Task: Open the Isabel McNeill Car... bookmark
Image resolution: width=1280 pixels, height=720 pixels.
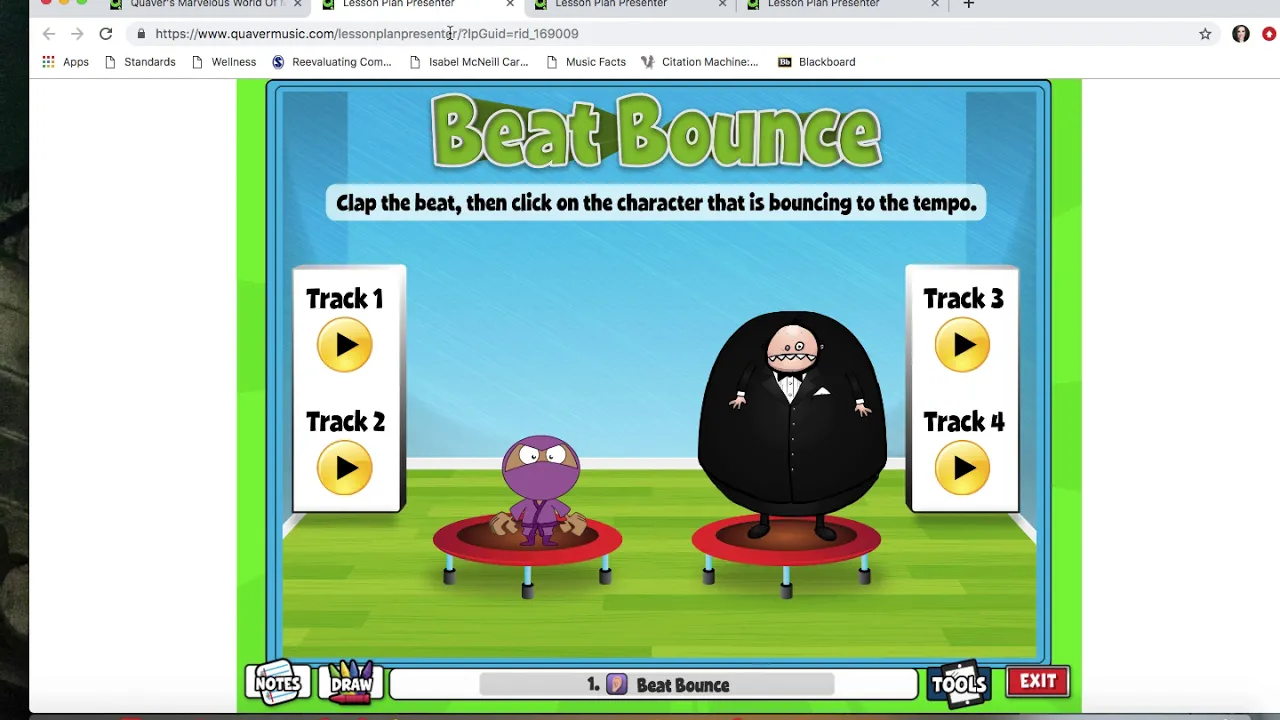Action: click(468, 62)
